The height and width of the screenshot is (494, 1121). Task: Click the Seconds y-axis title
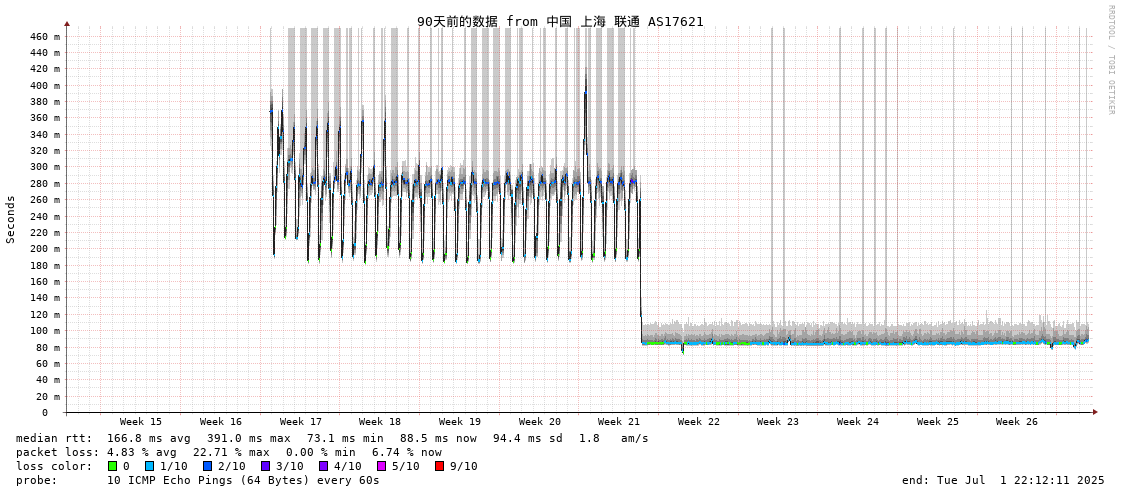(x=11, y=219)
